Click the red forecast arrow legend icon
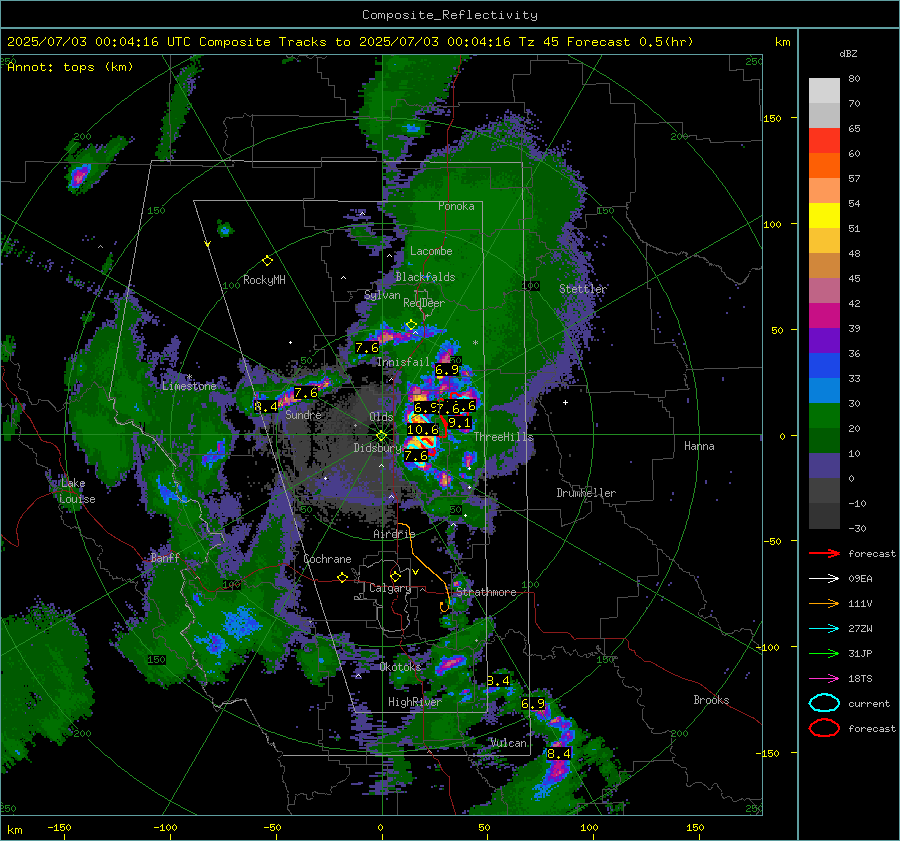This screenshot has height=841, width=900. pos(824,553)
